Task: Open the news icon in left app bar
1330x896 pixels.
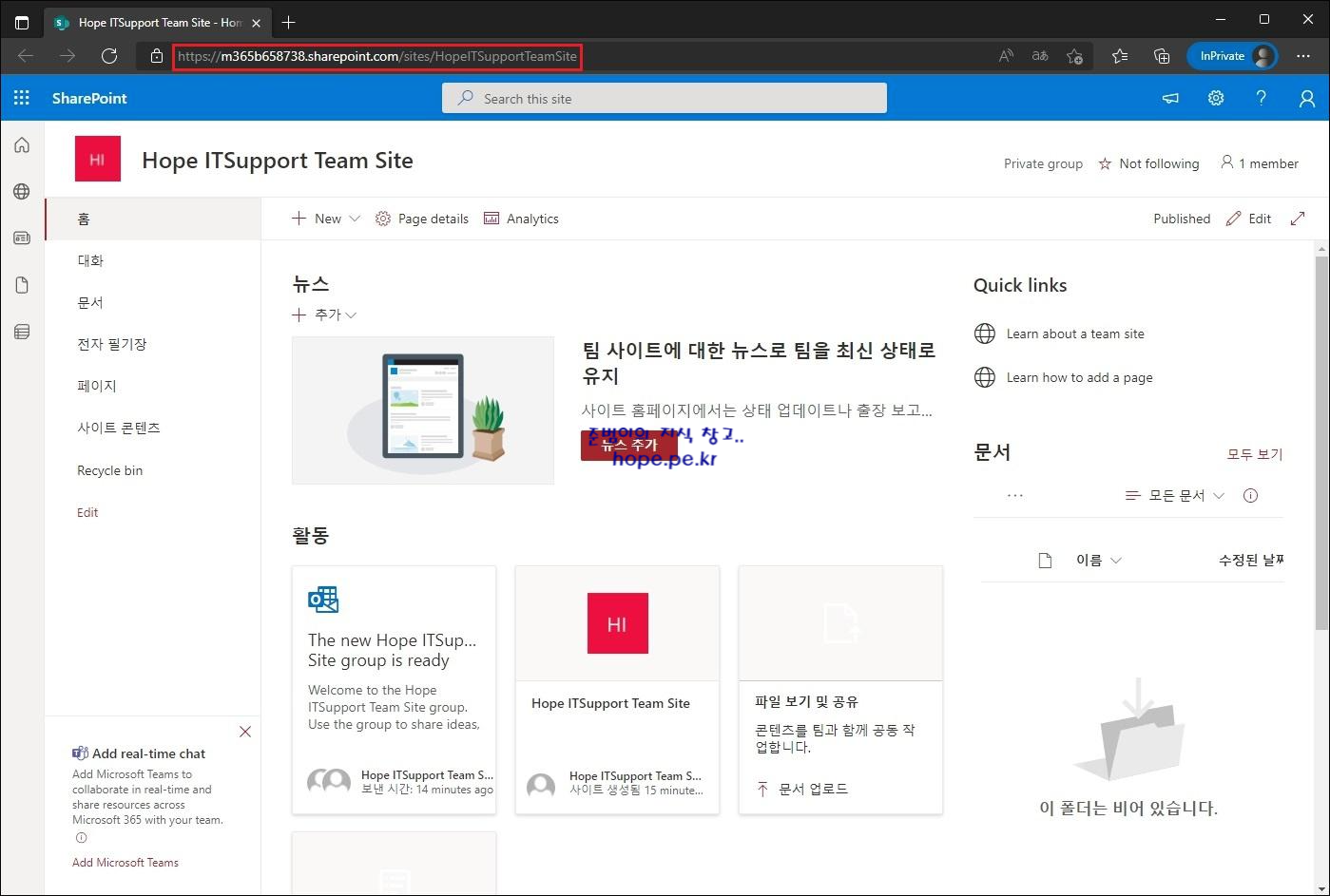Action: point(22,238)
